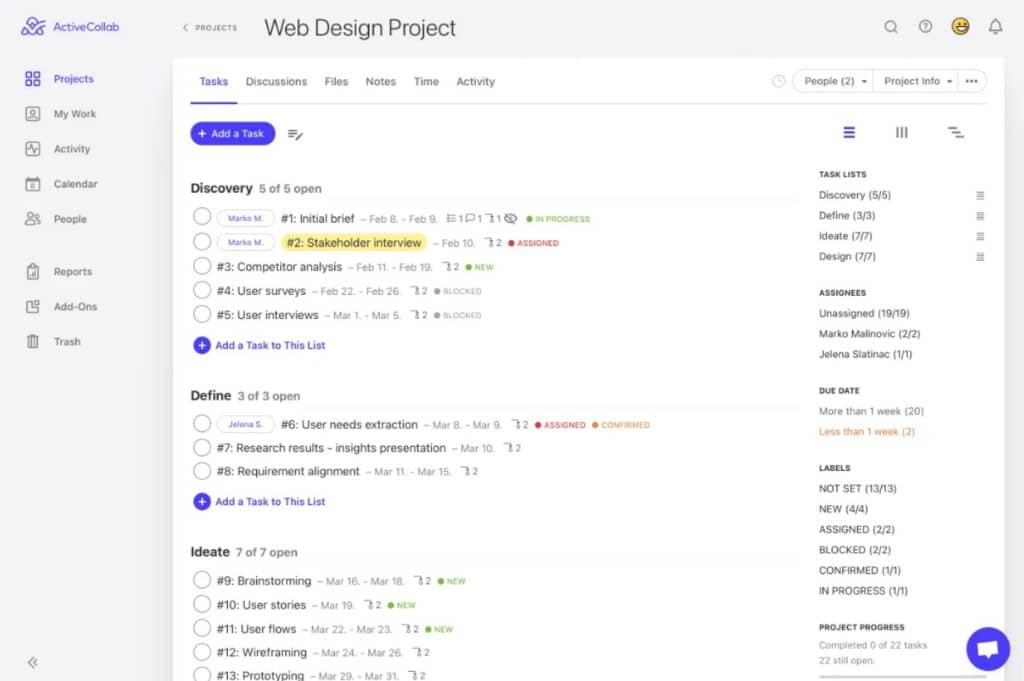This screenshot has width=1024, height=681.
Task: Open the notifications bell
Action: [995, 27]
